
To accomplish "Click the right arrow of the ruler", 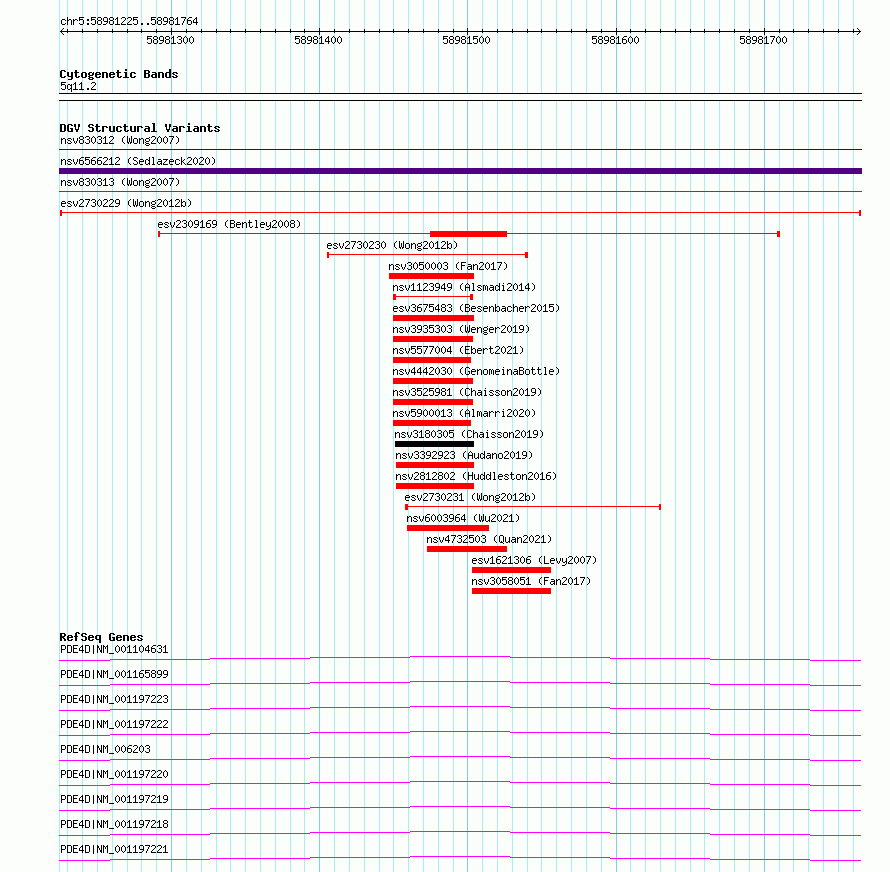I will [858, 31].
